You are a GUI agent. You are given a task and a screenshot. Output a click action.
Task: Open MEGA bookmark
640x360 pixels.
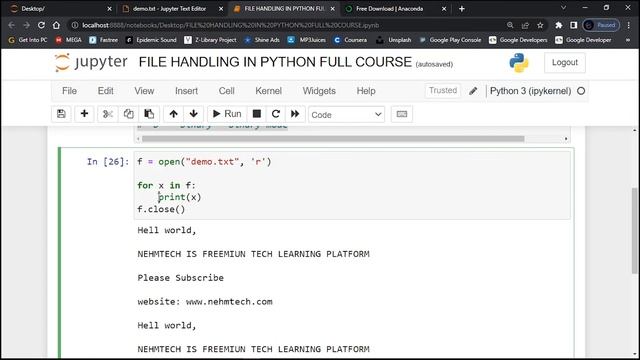click(x=69, y=40)
